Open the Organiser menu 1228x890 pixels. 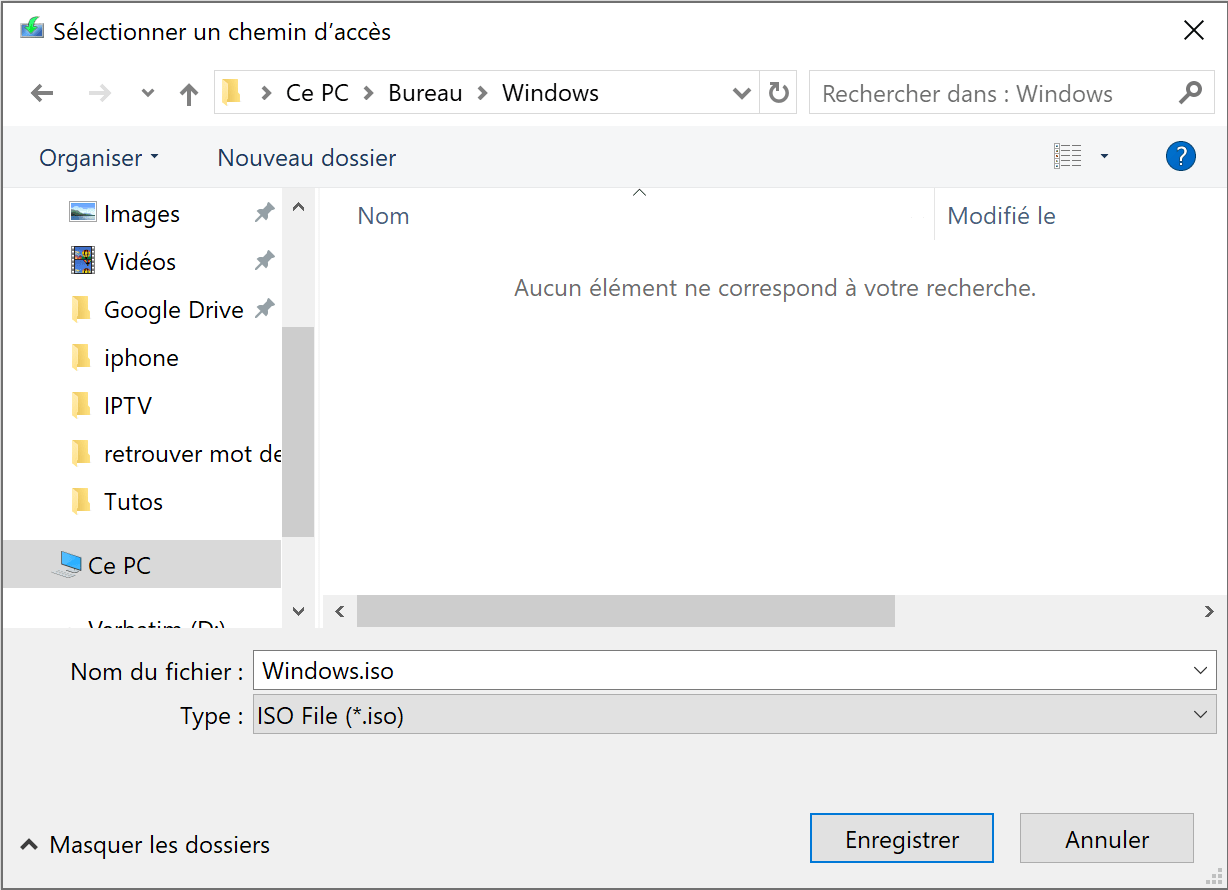pos(98,158)
